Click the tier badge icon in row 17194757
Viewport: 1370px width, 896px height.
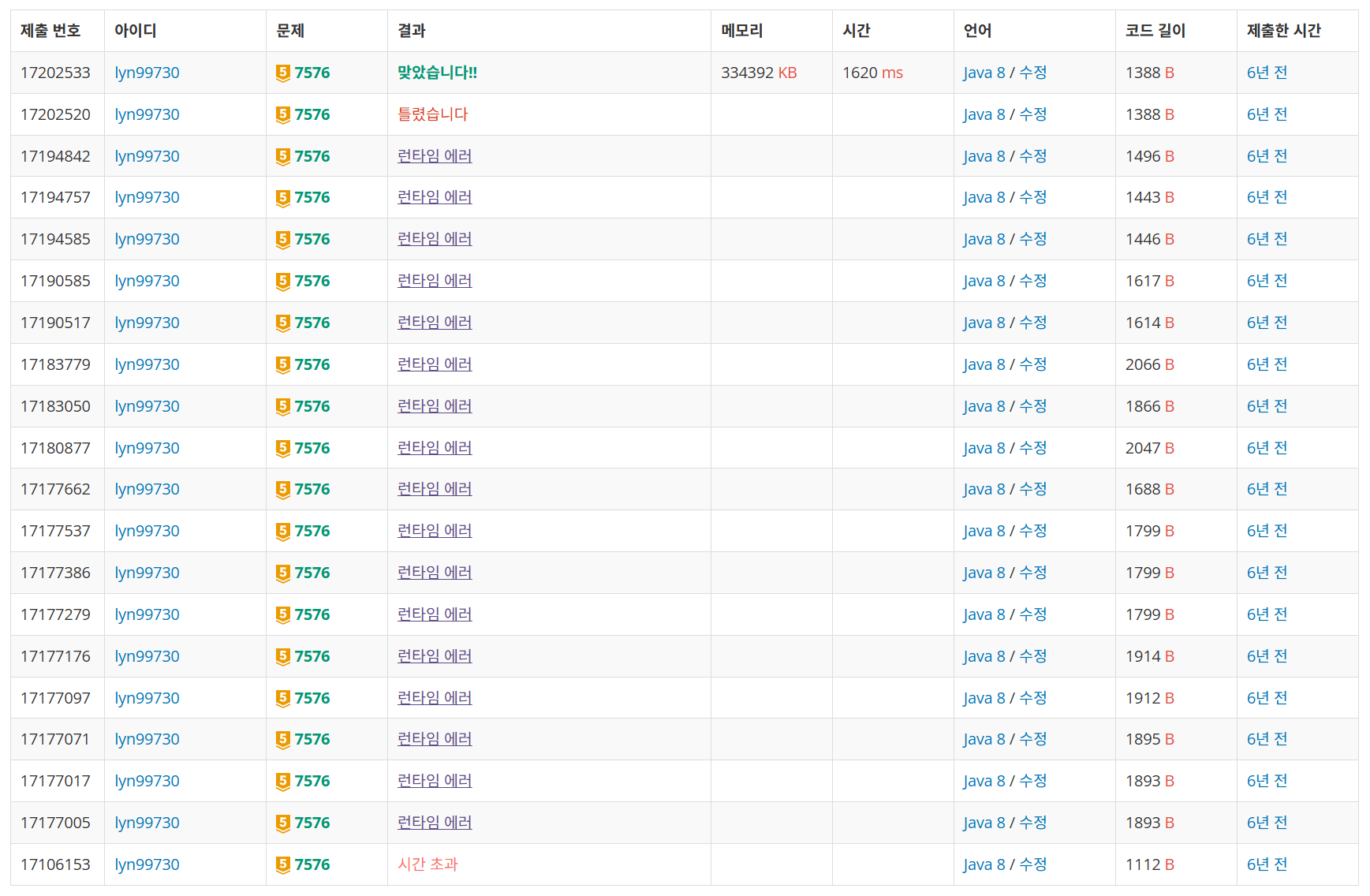(x=283, y=198)
